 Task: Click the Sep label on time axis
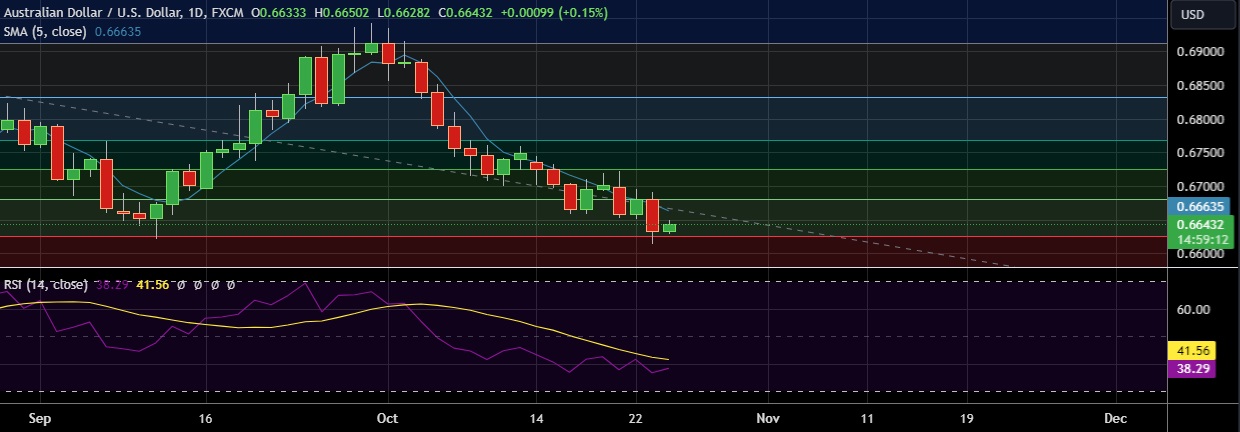40,417
